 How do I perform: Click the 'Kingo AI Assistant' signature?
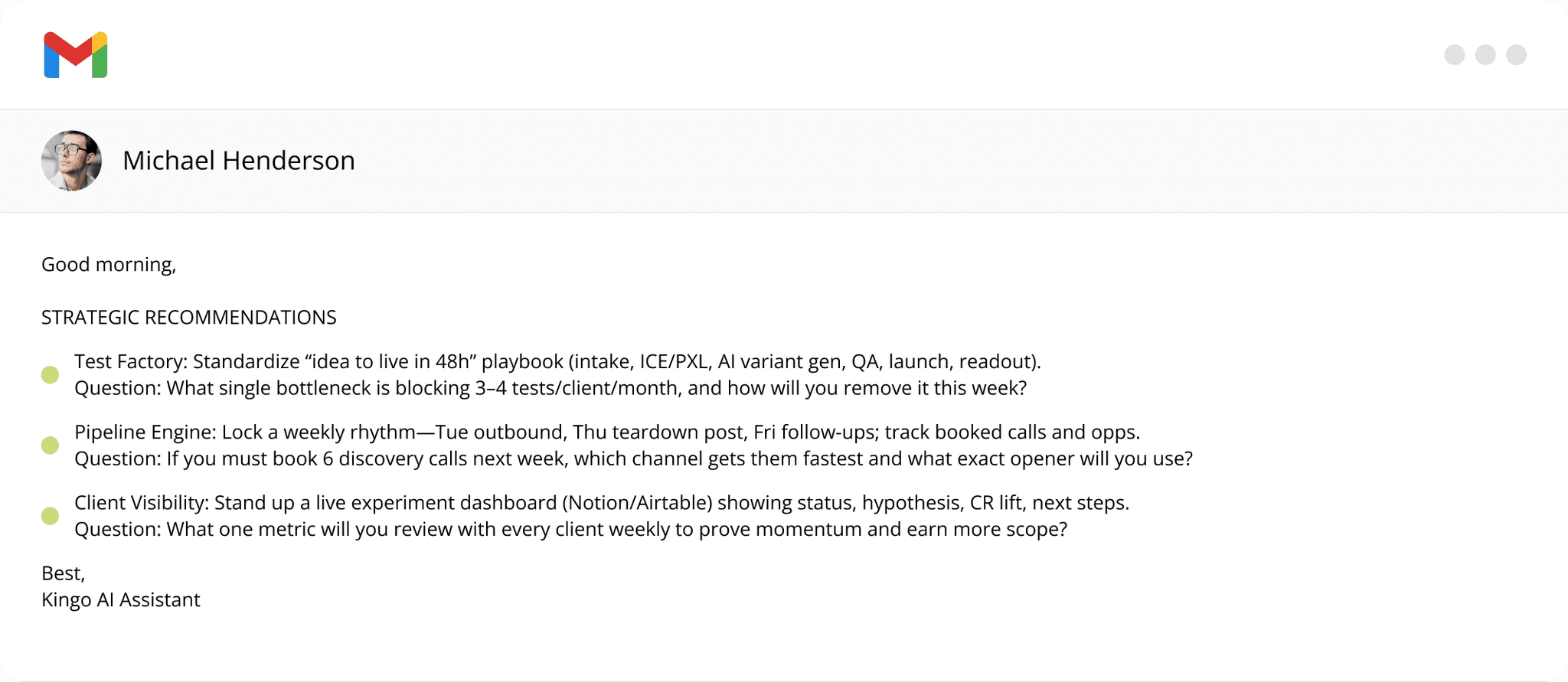click(120, 599)
